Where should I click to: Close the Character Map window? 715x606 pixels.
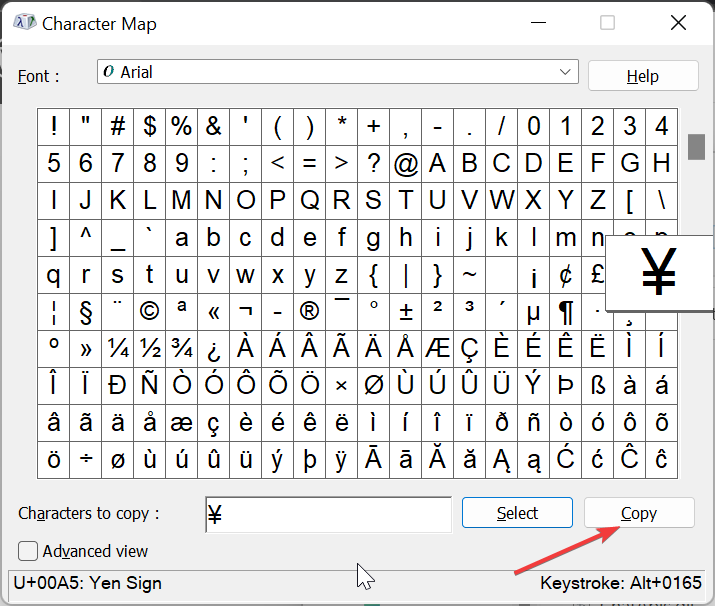click(x=679, y=22)
